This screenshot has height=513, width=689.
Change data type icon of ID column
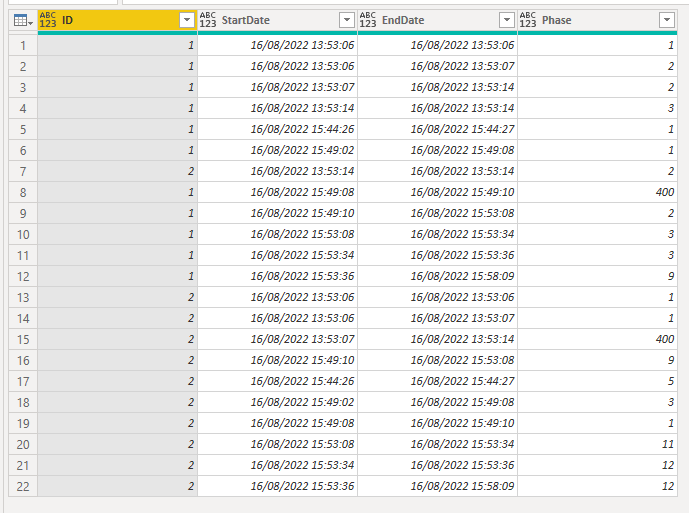click(x=48, y=20)
